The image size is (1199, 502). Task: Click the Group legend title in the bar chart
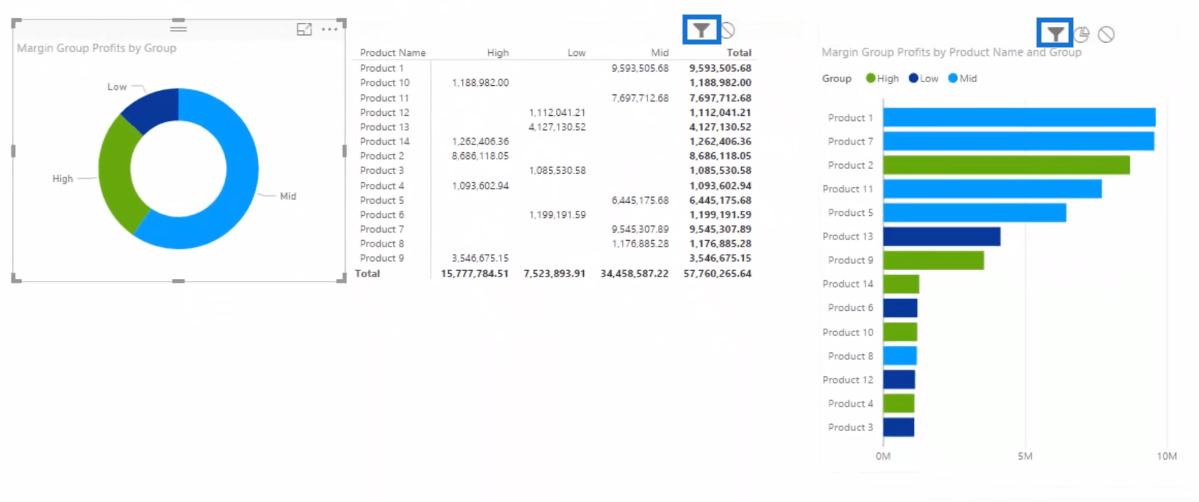837,78
